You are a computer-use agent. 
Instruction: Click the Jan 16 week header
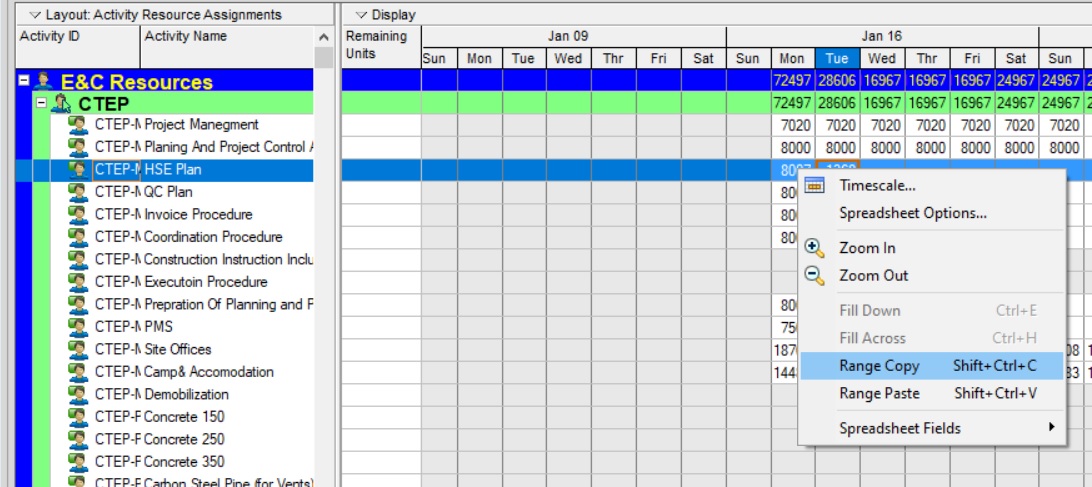pos(882,36)
